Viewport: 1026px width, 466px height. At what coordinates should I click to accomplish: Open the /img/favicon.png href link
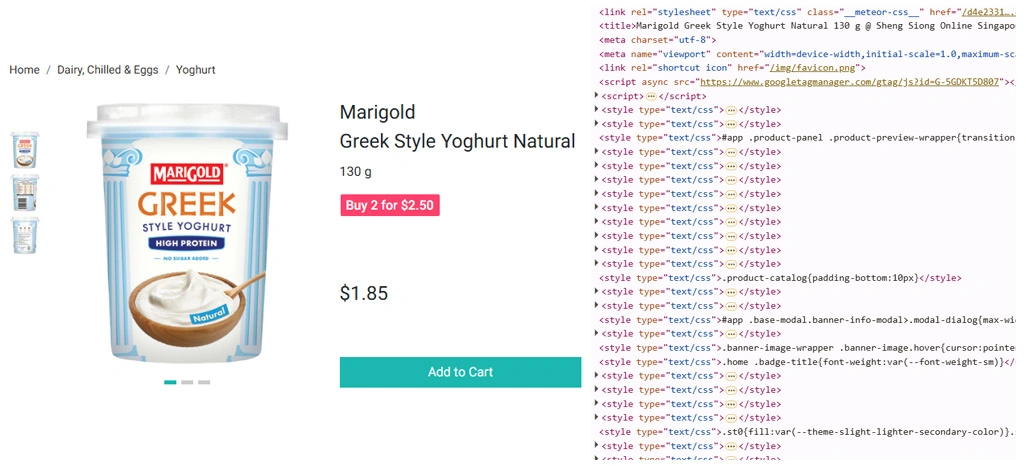coord(815,67)
